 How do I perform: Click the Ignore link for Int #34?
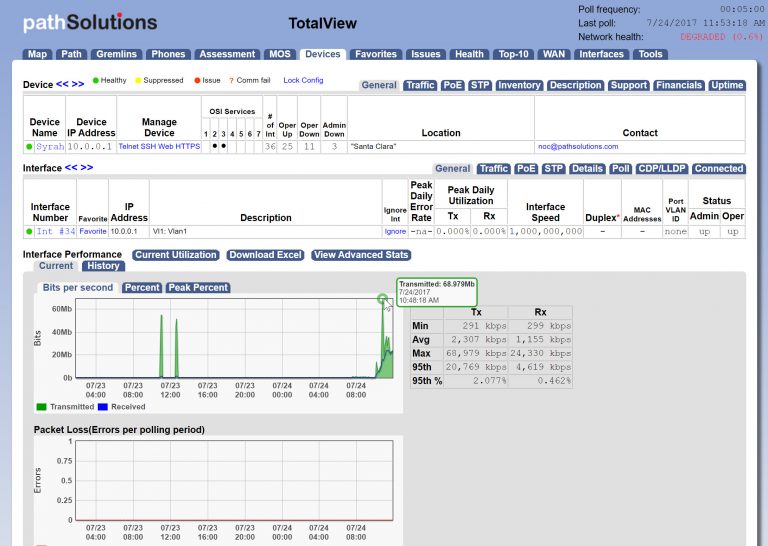click(x=395, y=231)
